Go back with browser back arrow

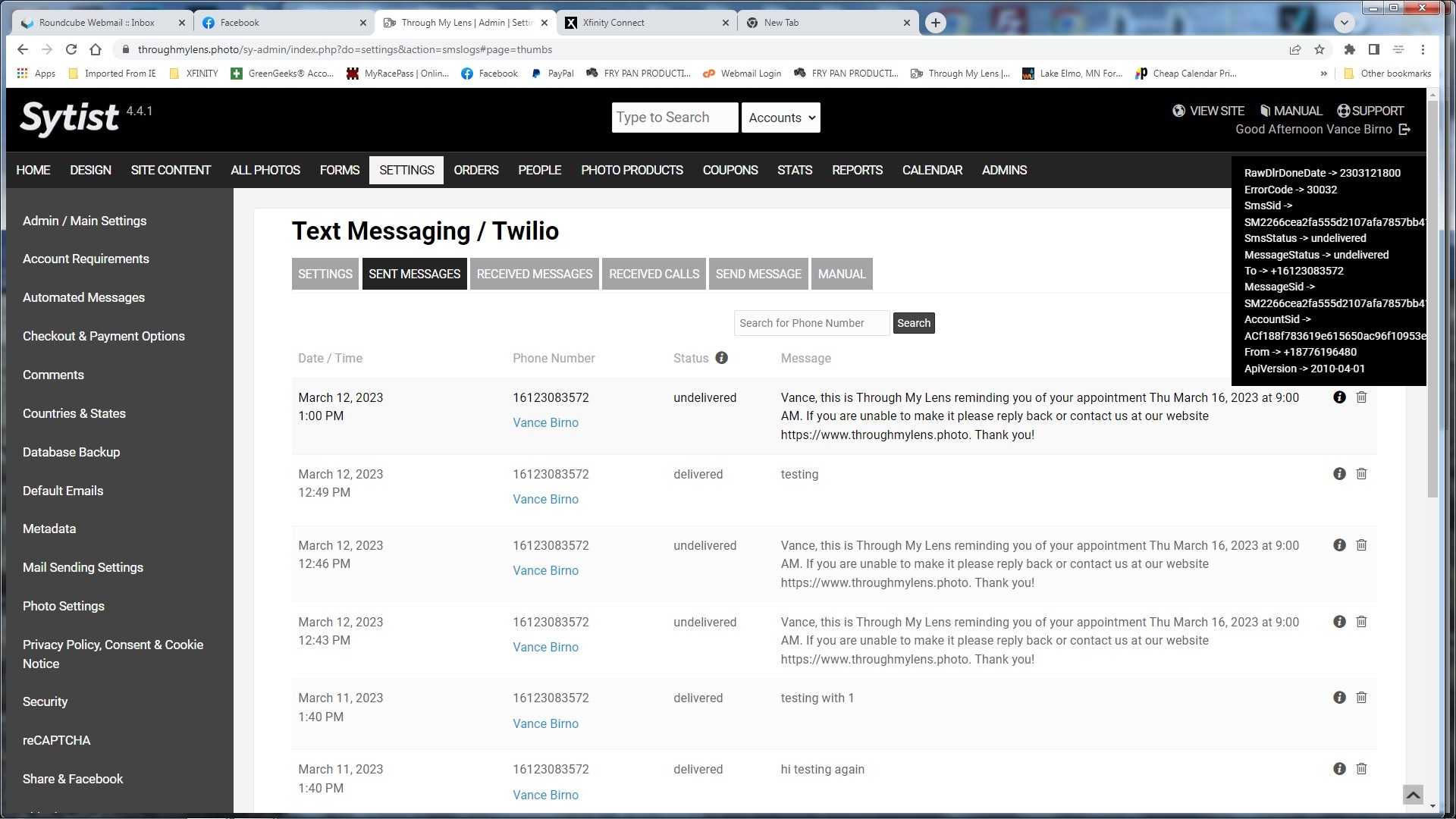23,49
